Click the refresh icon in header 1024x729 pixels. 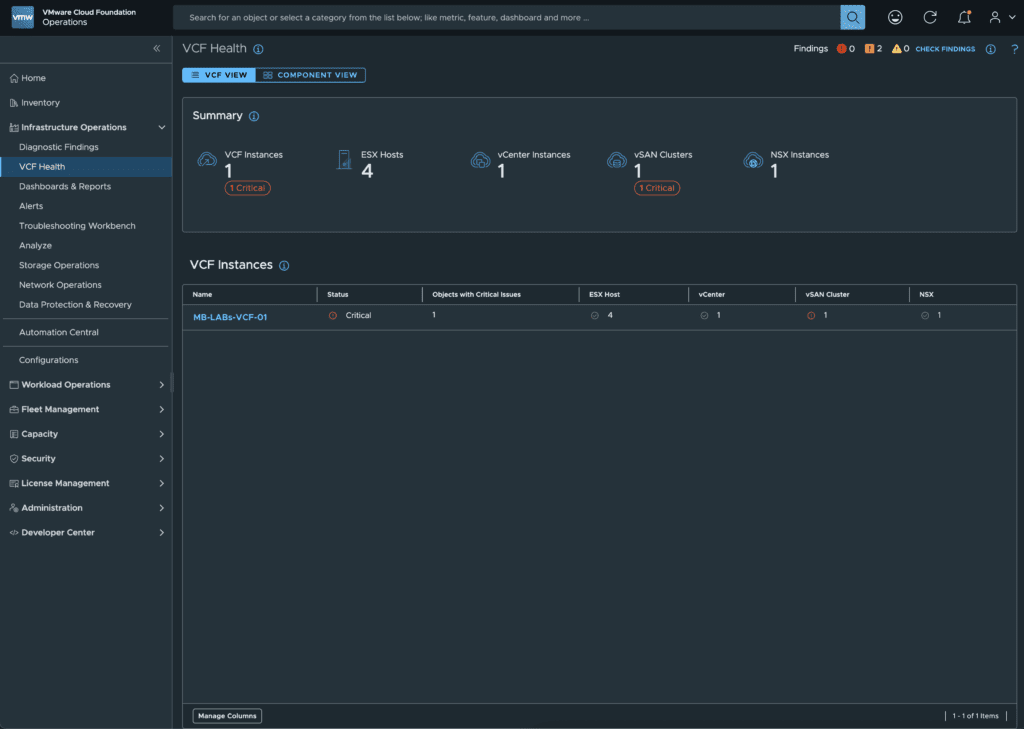point(930,17)
